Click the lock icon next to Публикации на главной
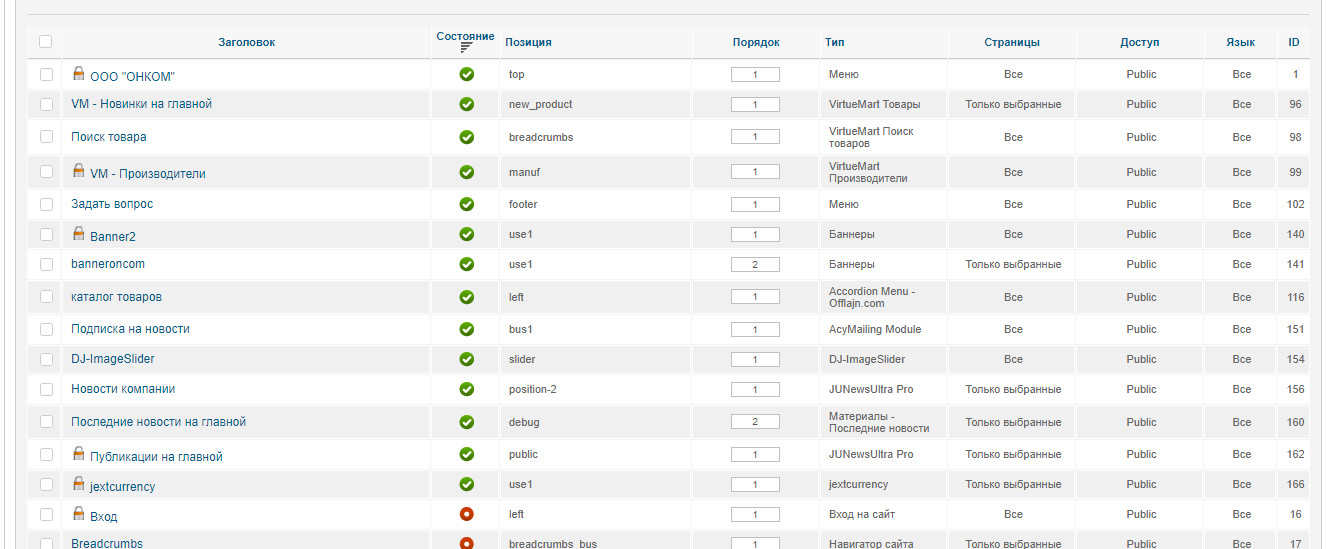 click(x=79, y=453)
